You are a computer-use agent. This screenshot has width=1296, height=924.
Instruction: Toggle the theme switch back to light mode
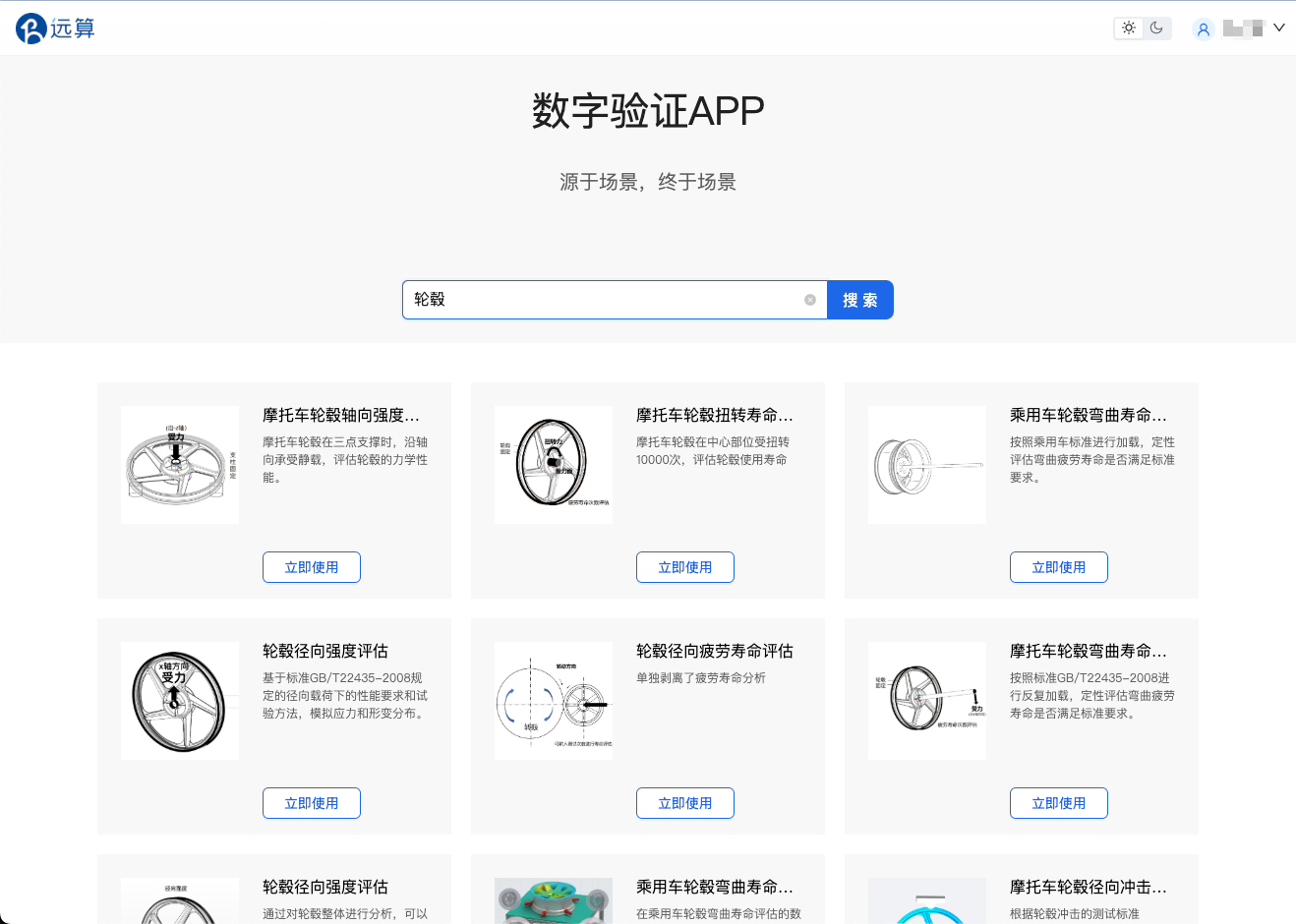[1128, 28]
